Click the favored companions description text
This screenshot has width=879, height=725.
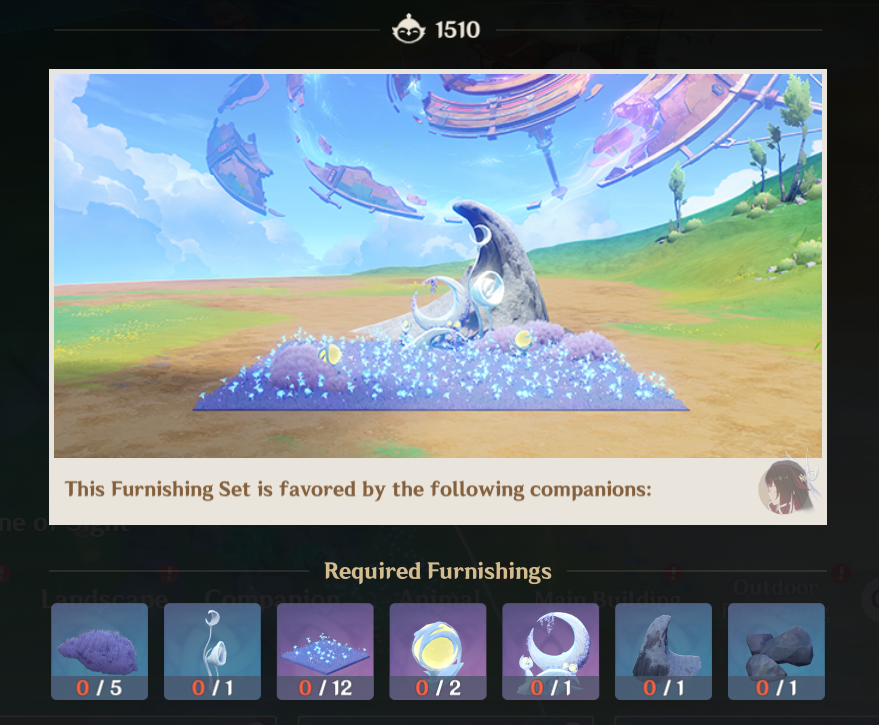tap(358, 490)
